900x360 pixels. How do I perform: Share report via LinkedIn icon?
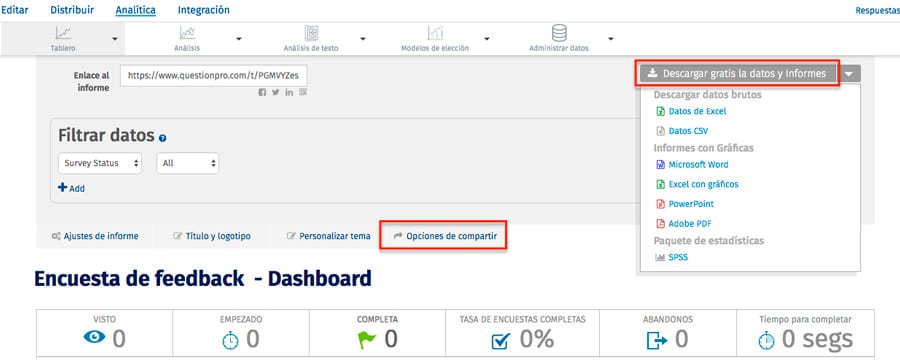289,92
